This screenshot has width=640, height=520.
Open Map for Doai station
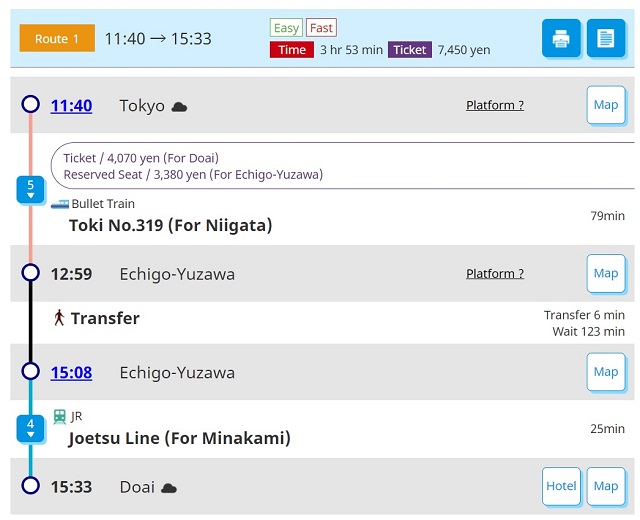point(606,486)
